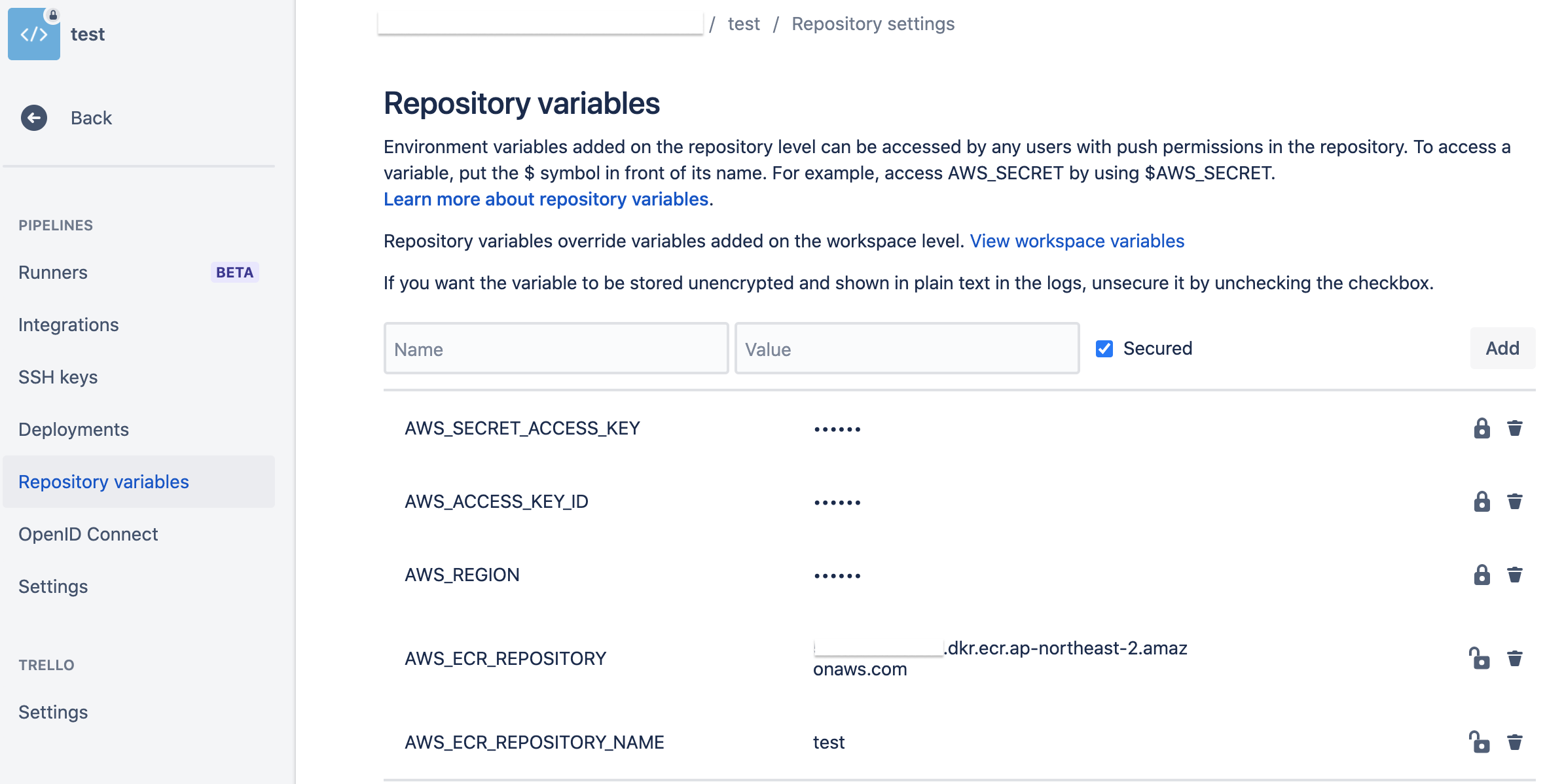Viewport: 1545px width, 784px height.
Task: Toggle unlocked padlock on AWS_ECR_REPOSITORY
Action: tap(1480, 658)
